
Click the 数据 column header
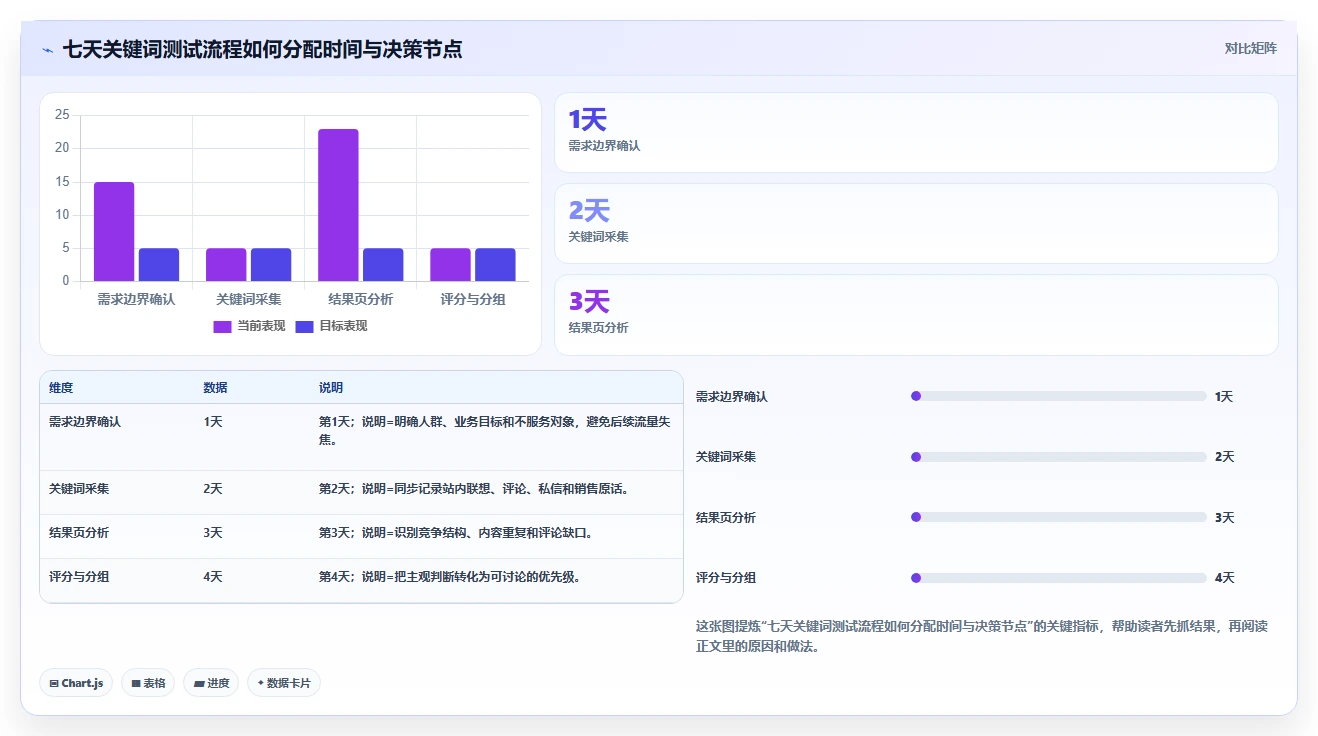click(x=215, y=388)
